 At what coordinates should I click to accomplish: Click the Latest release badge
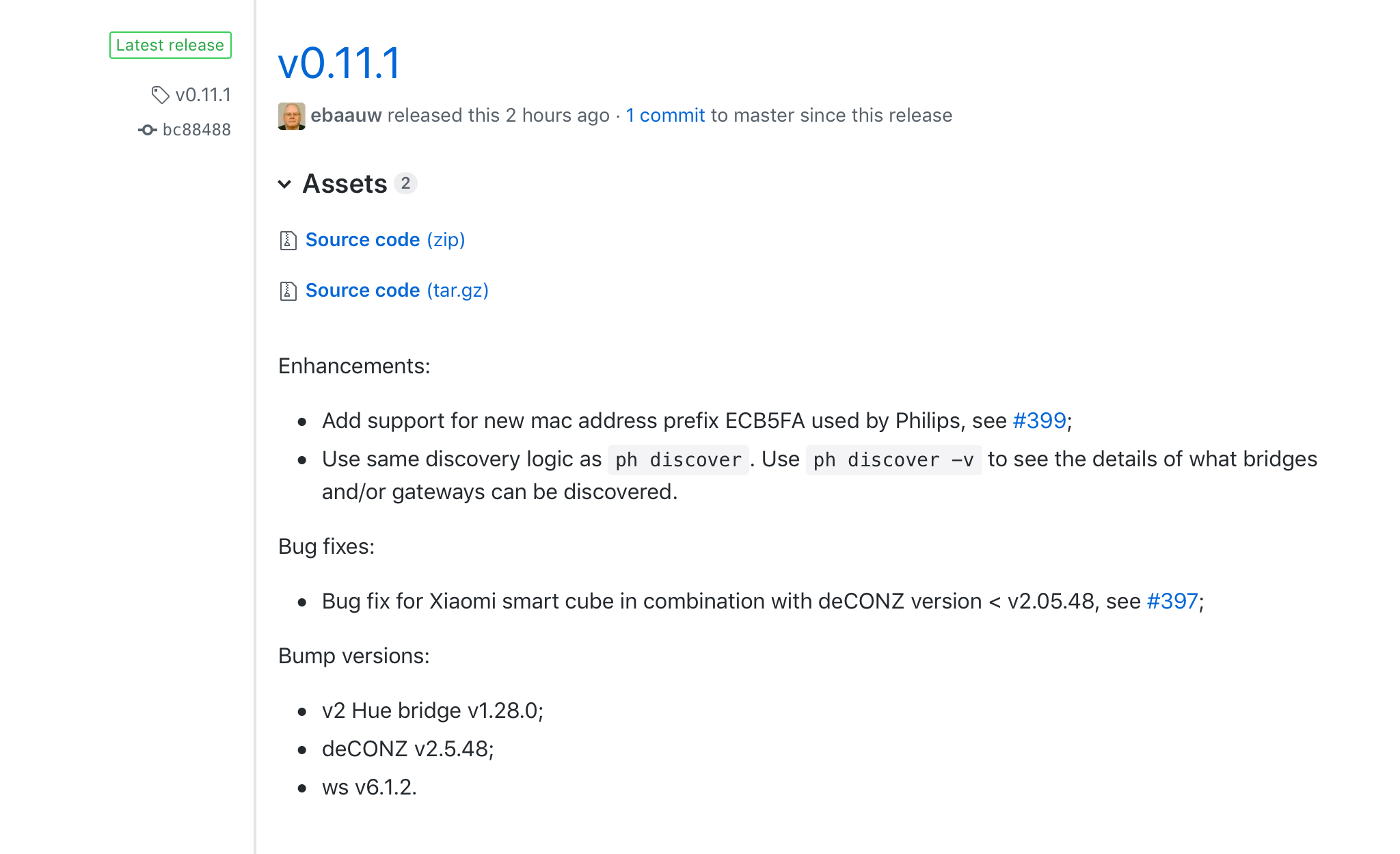click(x=170, y=45)
